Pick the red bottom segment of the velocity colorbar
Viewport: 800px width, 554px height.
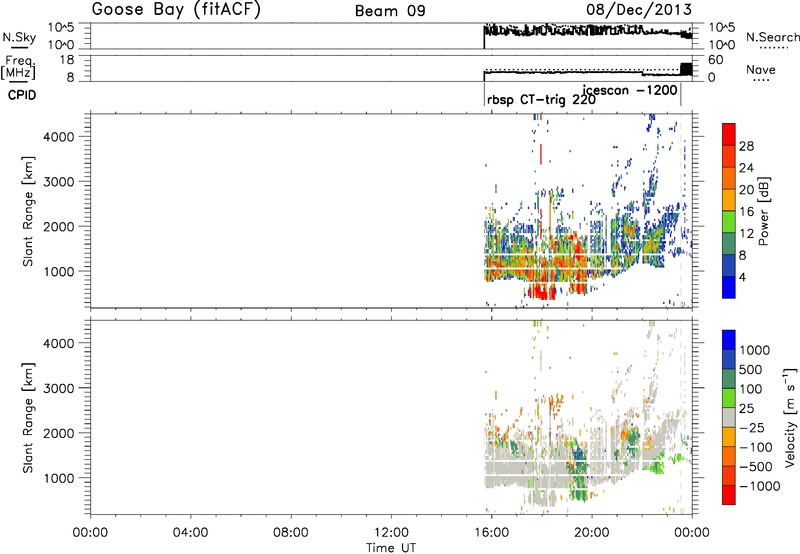729,495
